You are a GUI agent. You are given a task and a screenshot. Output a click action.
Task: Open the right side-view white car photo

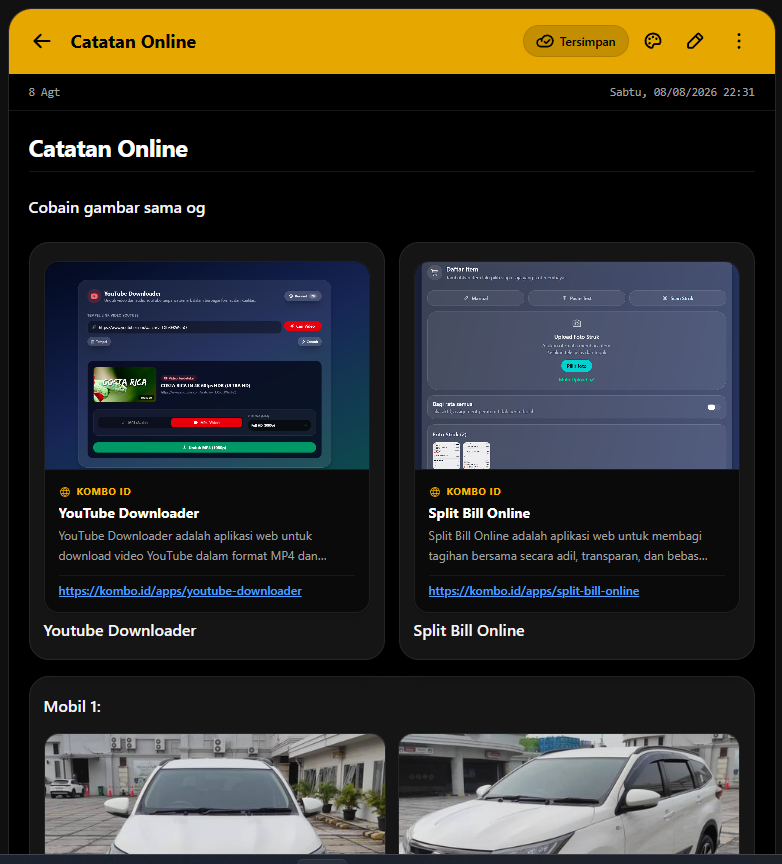[569, 793]
